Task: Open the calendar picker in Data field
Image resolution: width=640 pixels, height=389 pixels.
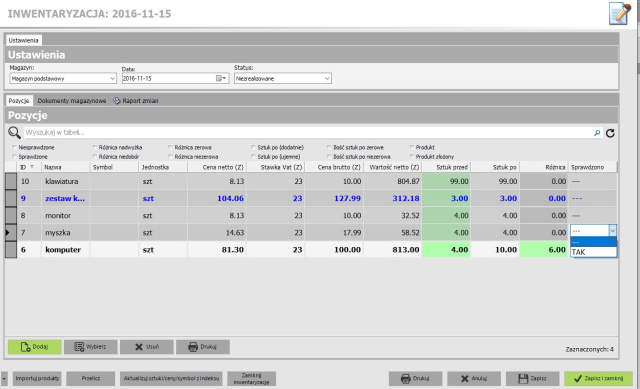Action: click(221, 78)
